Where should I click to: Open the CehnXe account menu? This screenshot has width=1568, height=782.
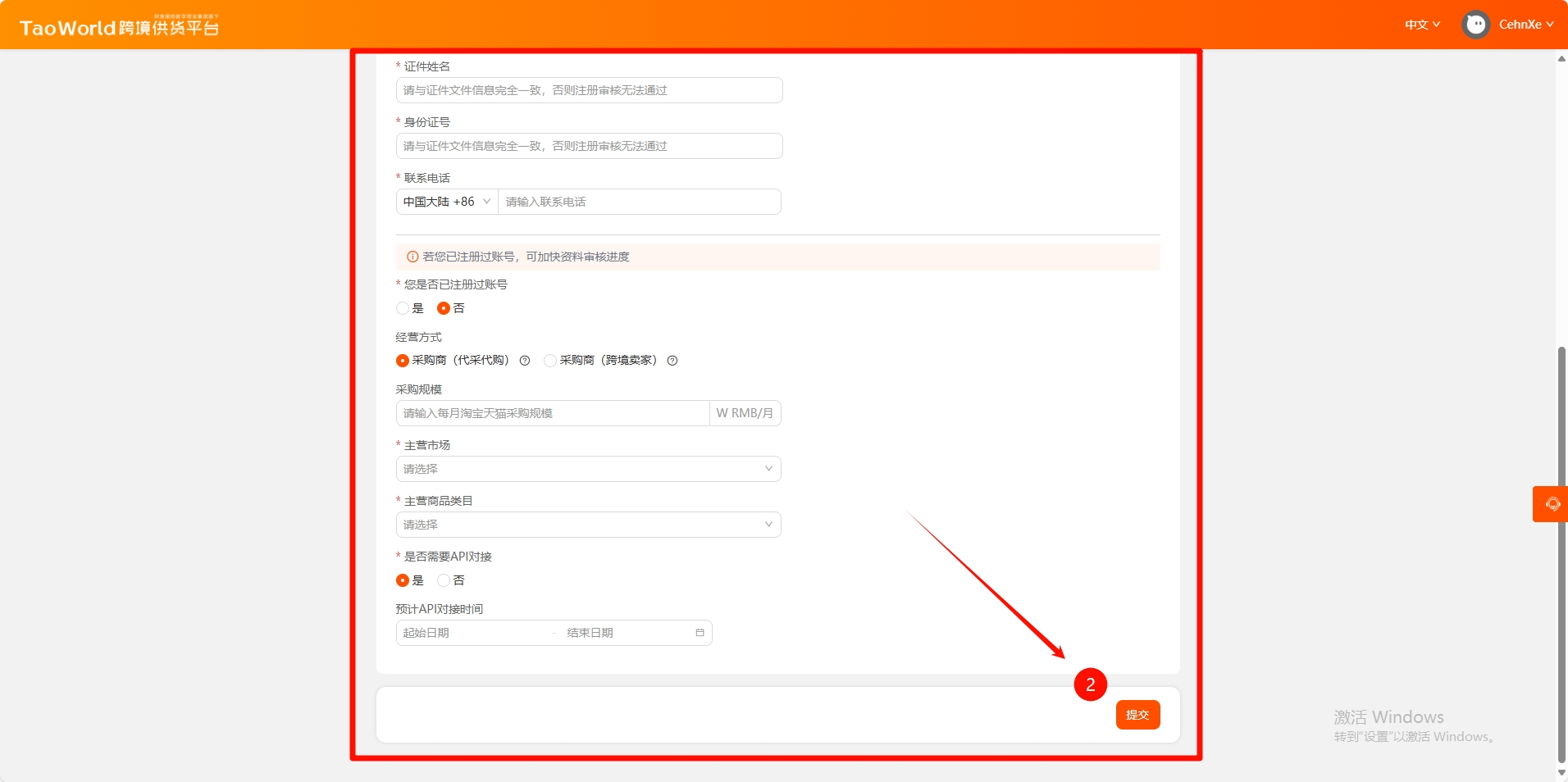1525,25
